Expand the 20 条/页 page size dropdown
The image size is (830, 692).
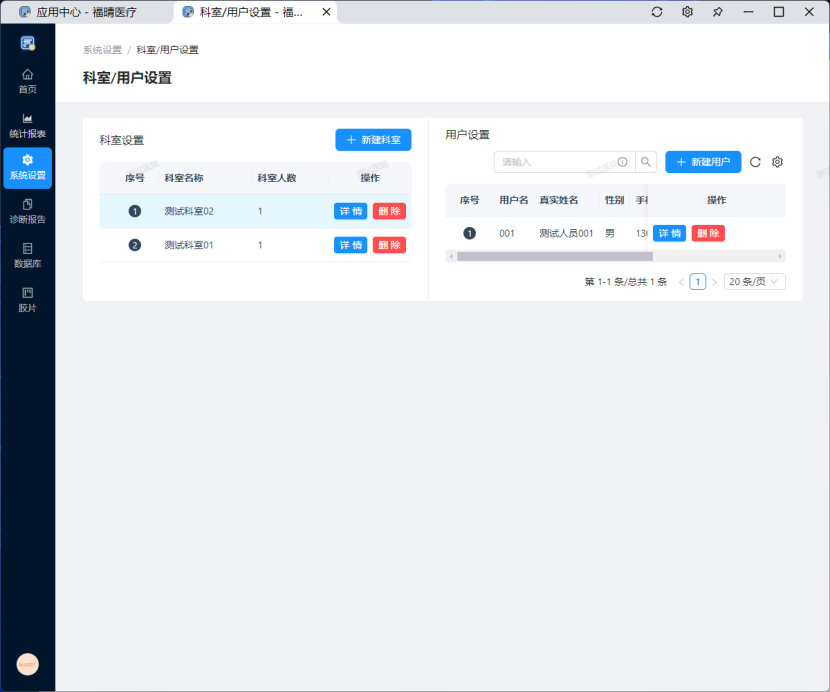point(755,282)
